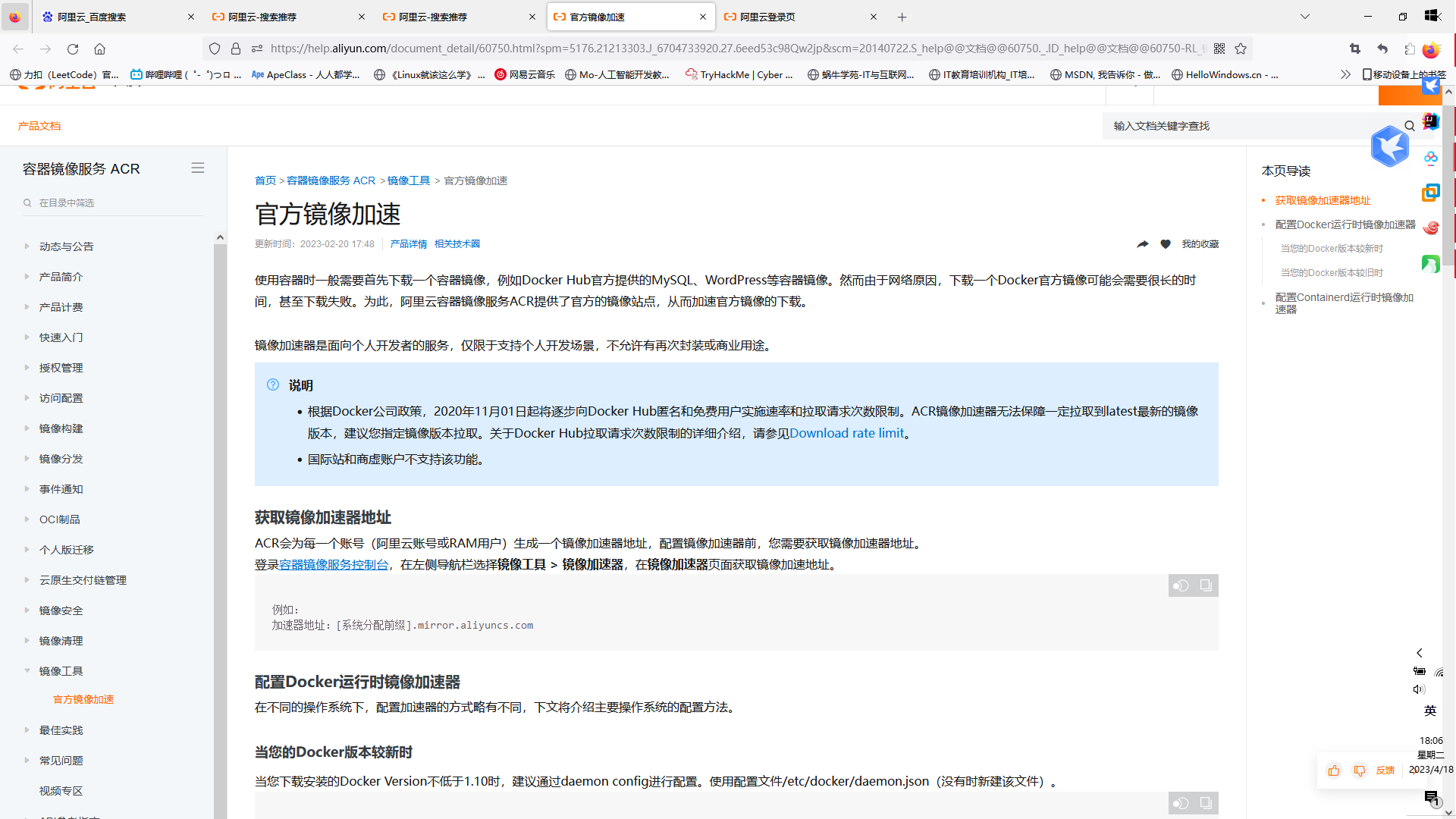
Task: Click the page vertical scrollbar thumb
Action: point(1448,186)
